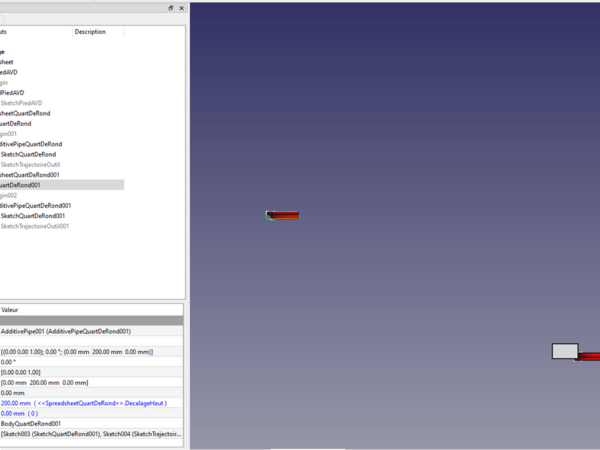This screenshot has width=600, height=450.
Task: Edit the AdditivePipe001 label value
Action: click(x=65, y=331)
